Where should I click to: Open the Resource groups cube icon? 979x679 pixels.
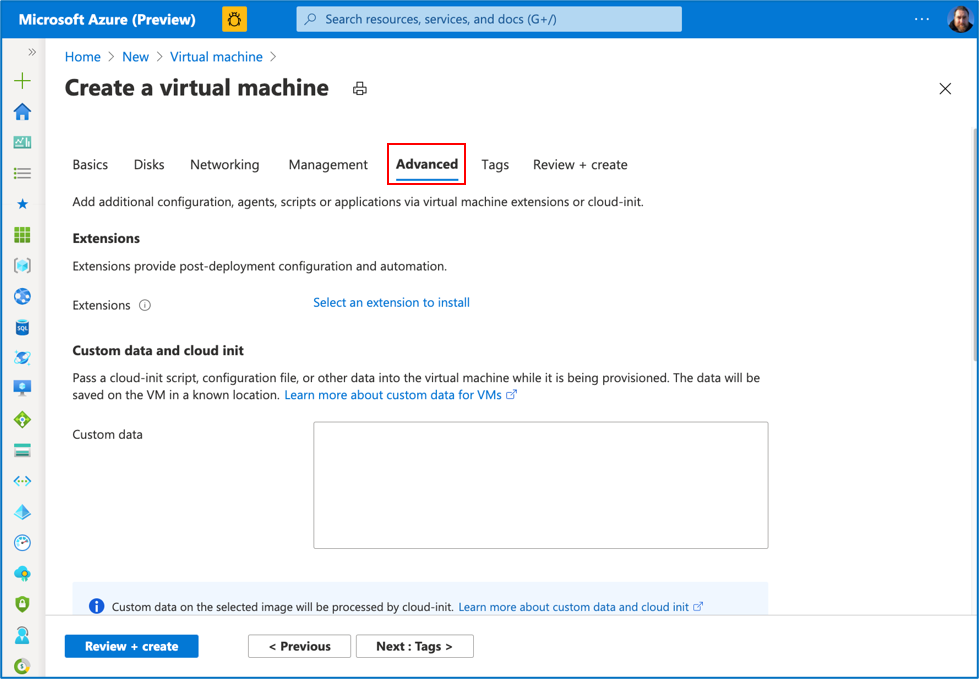(x=22, y=265)
